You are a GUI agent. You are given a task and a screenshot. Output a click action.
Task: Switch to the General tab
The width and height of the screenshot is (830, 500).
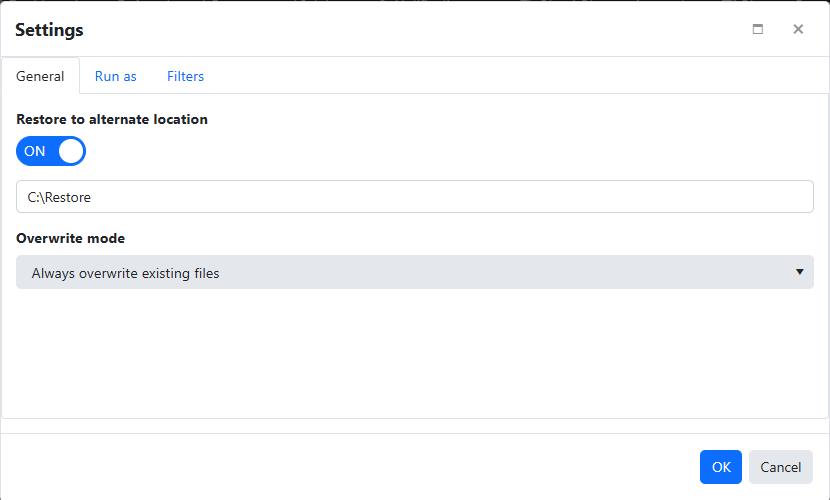pos(40,76)
